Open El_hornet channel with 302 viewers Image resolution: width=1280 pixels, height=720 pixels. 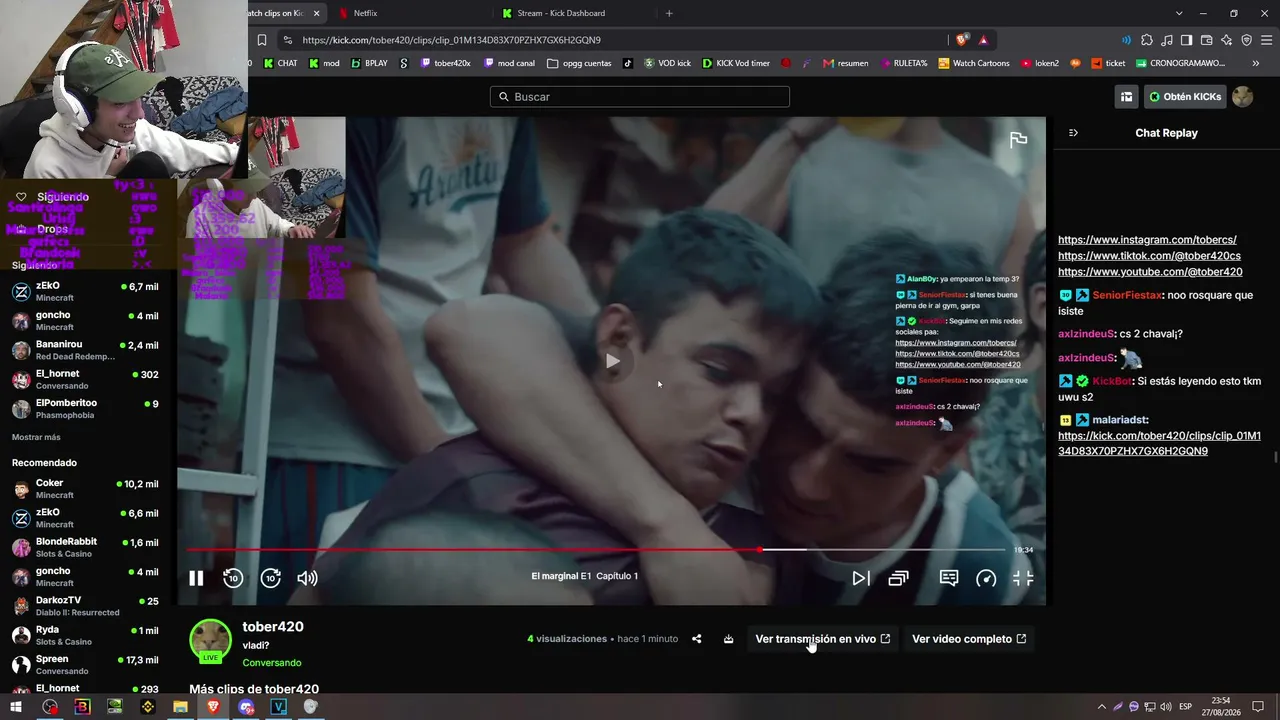85,379
